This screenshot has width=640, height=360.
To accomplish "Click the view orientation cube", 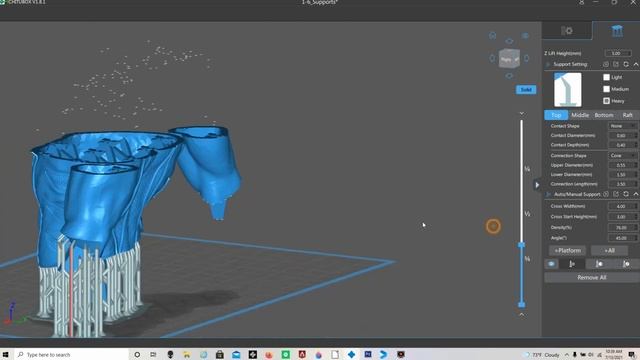I will [509, 59].
